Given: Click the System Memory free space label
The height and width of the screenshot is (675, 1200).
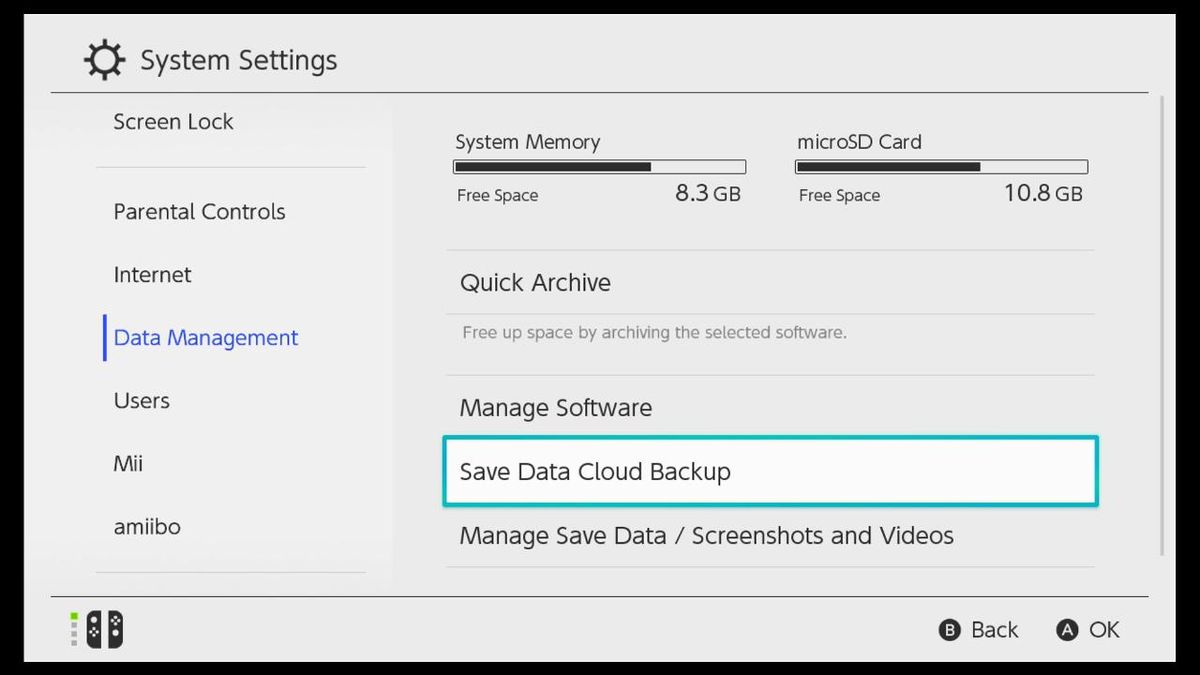Looking at the screenshot, I should coord(497,195).
